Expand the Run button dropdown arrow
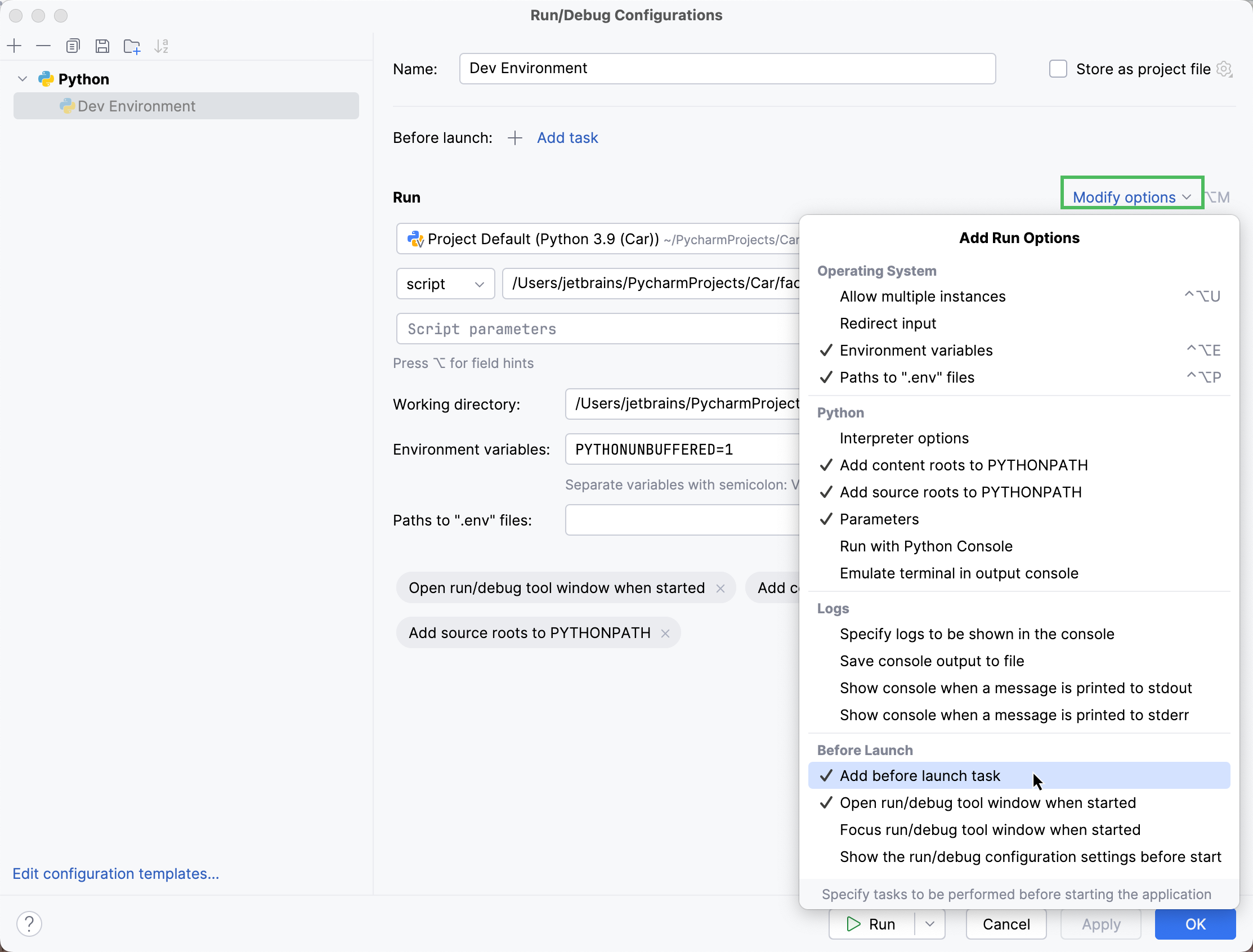Screen dimensions: 1253x952 (929, 924)
